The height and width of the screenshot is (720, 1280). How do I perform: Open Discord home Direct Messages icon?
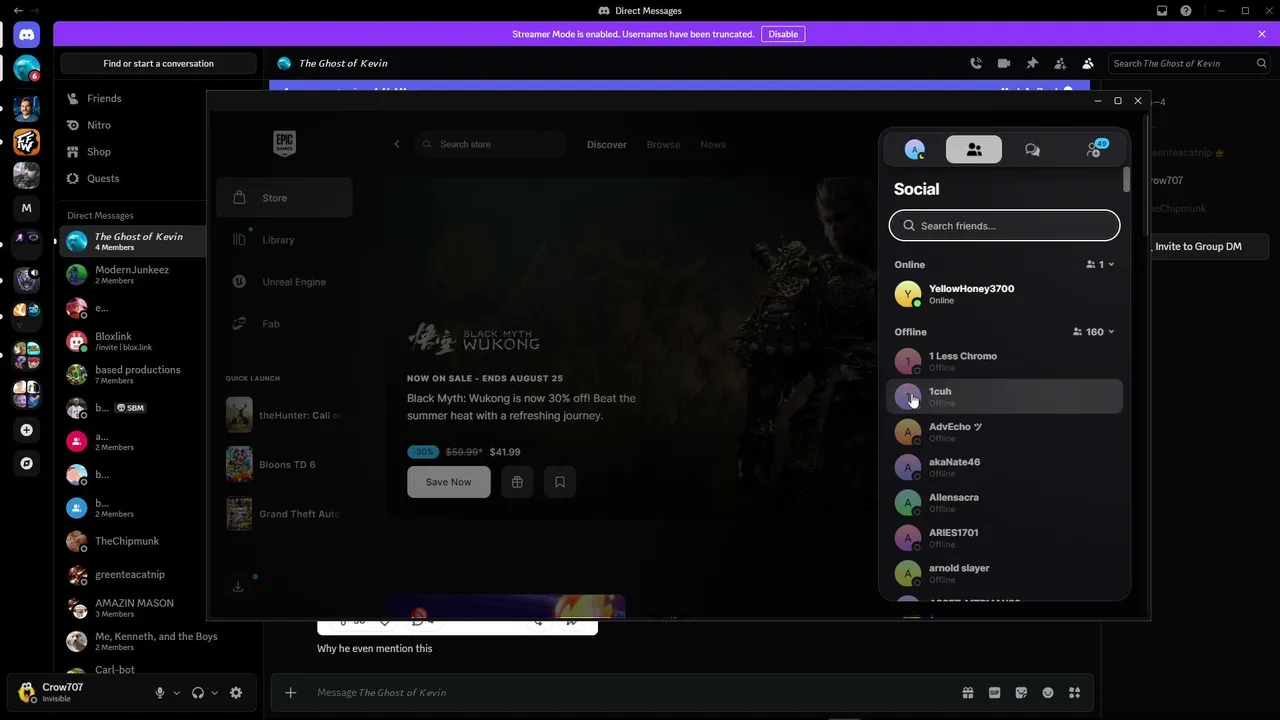pyautogui.click(x=27, y=35)
